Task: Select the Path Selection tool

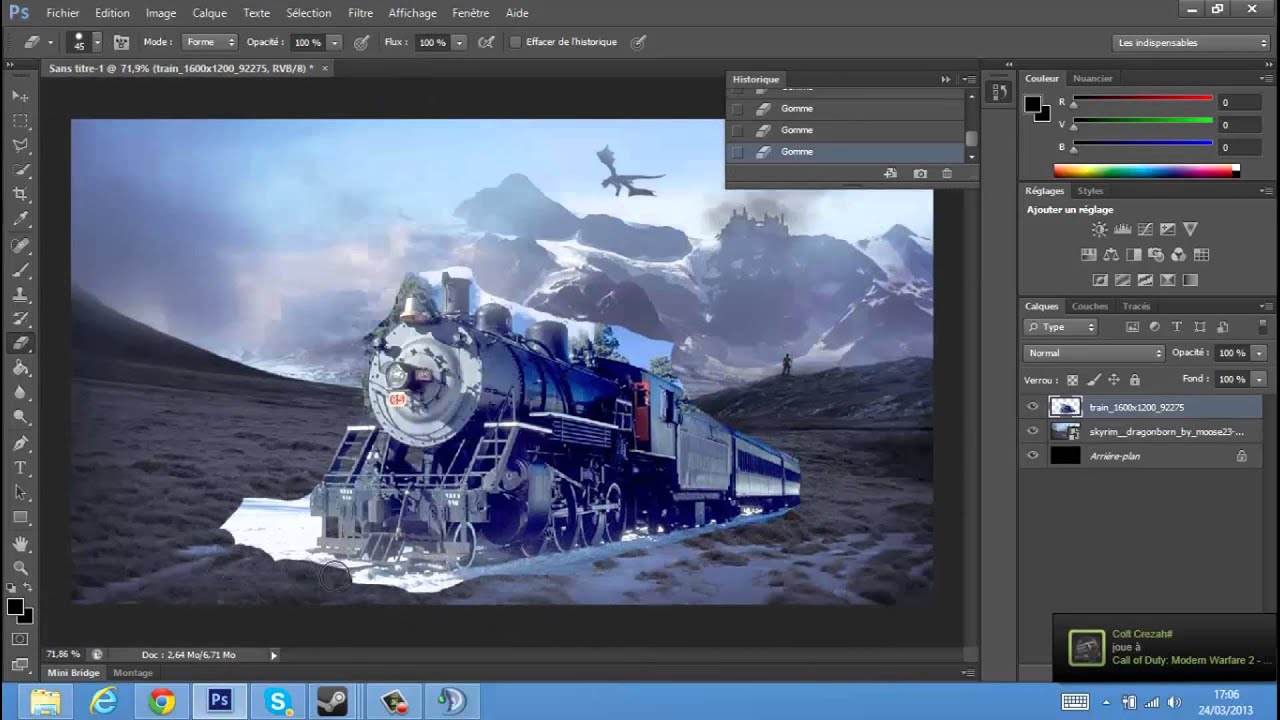Action: 20,493
